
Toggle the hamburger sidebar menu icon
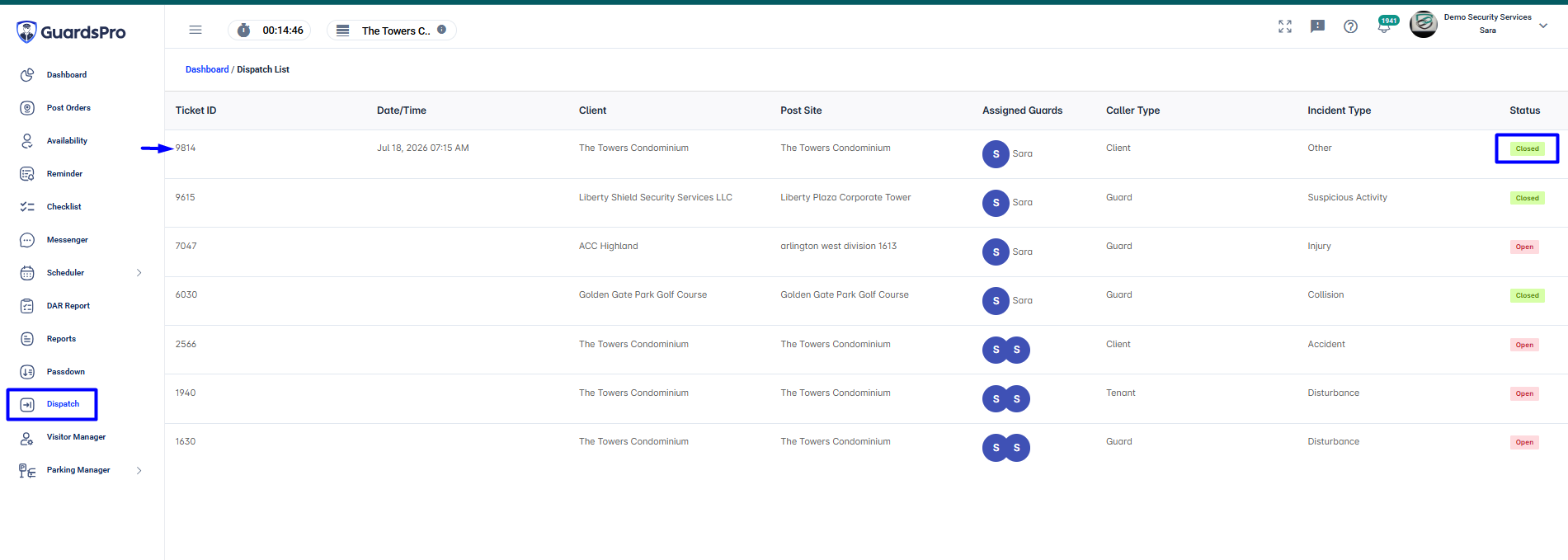pos(195,30)
